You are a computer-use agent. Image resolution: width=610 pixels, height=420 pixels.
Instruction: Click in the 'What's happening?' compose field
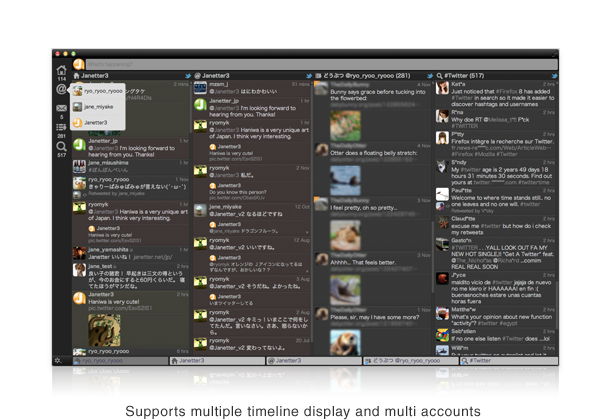click(322, 64)
